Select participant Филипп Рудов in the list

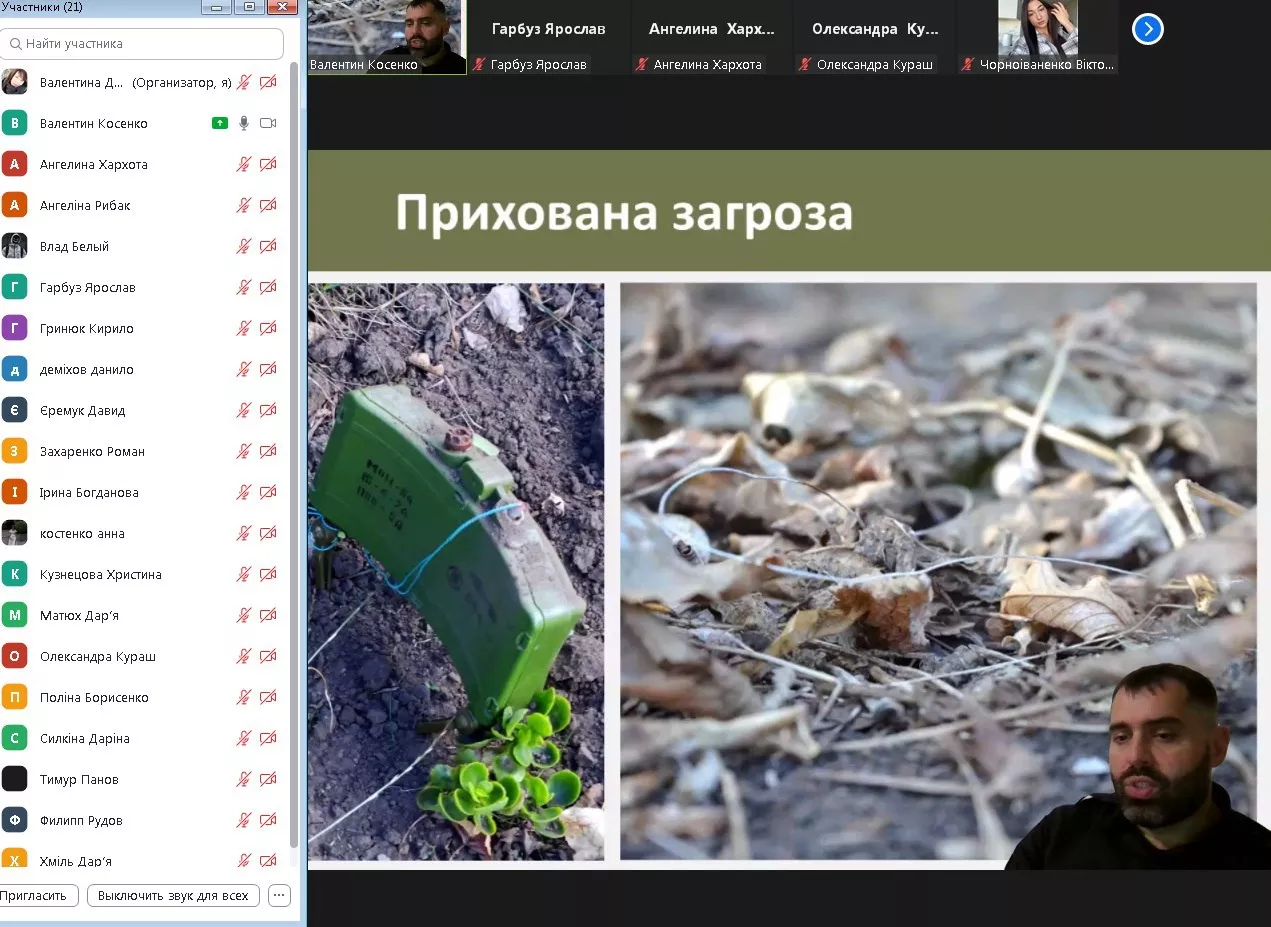[81, 820]
